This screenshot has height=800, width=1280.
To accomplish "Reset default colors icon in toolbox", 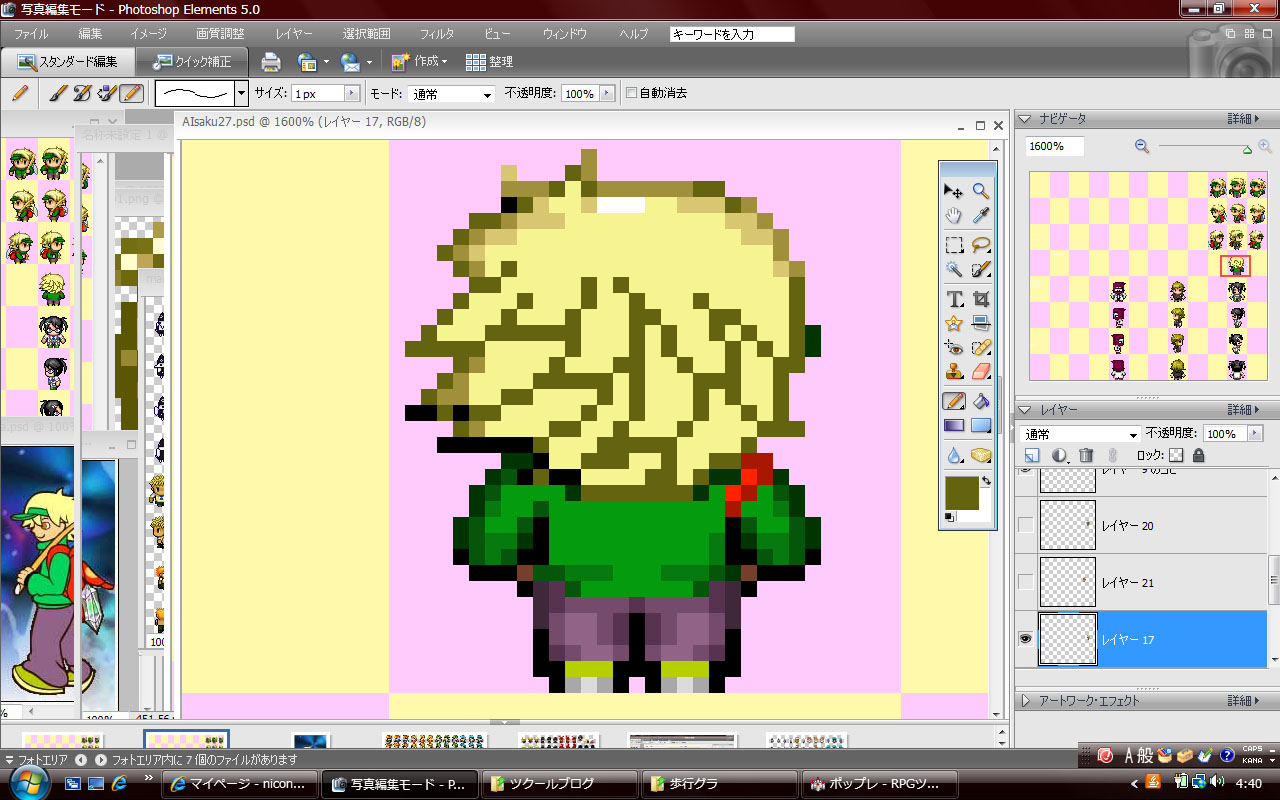I will [x=950, y=517].
